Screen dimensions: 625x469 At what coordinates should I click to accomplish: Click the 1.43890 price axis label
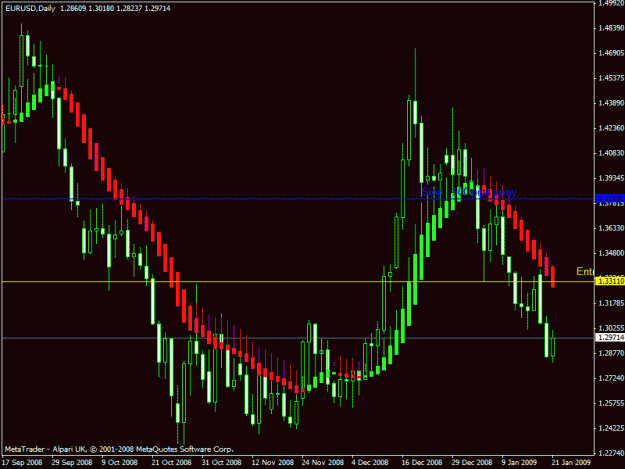tap(611, 103)
